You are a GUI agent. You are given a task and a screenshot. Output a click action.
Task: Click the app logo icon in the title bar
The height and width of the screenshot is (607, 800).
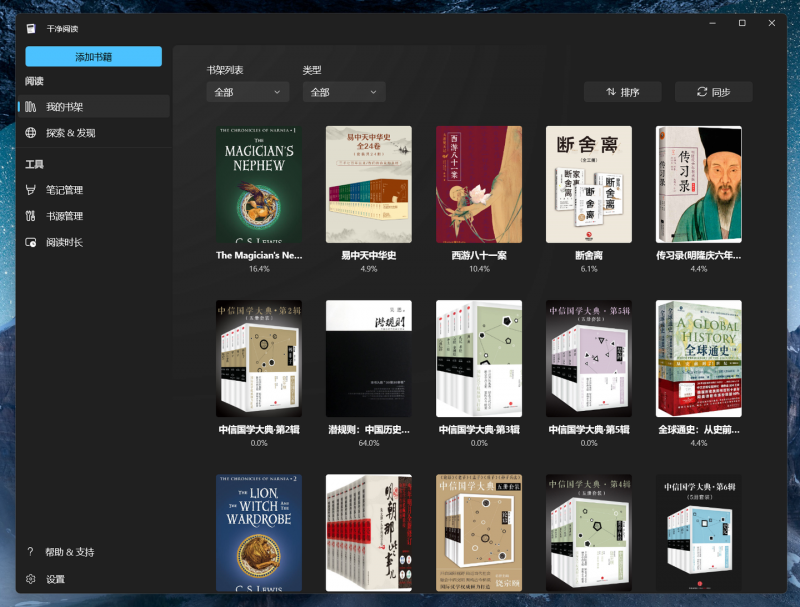[x=31, y=29]
